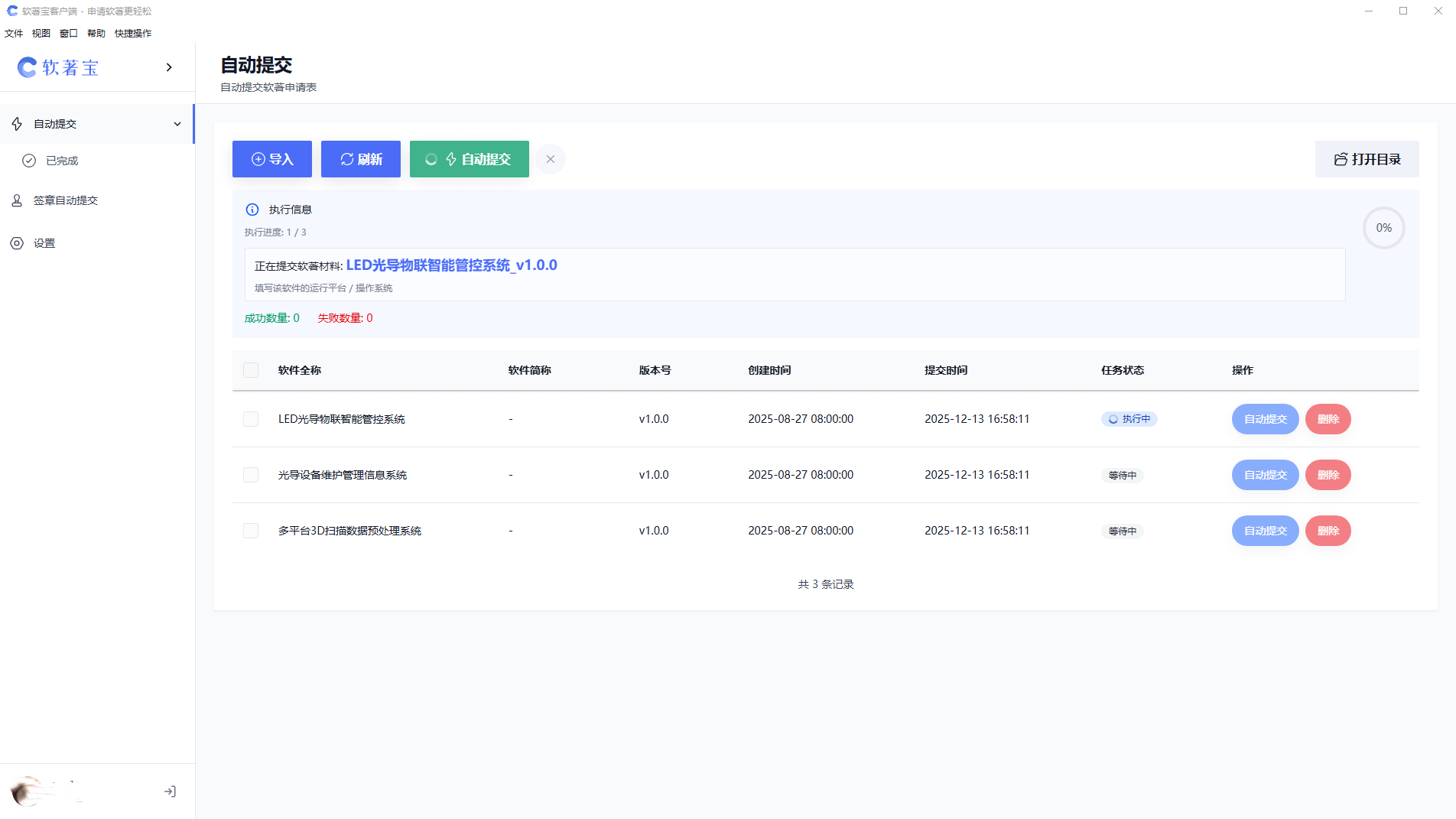Expand sidebar using arrow next to logo
1456x819 pixels.
169,67
